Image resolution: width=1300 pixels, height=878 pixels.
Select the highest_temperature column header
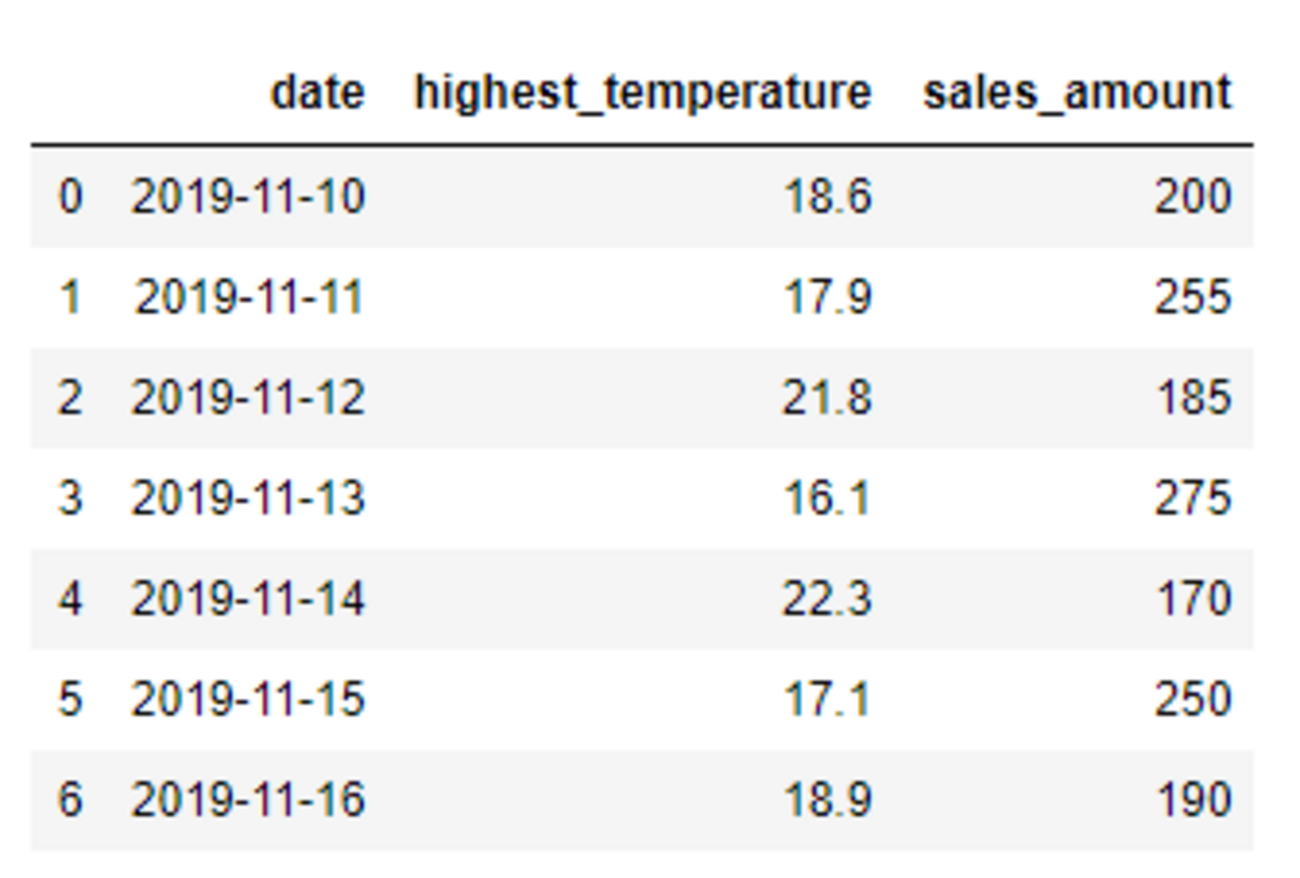tap(643, 93)
